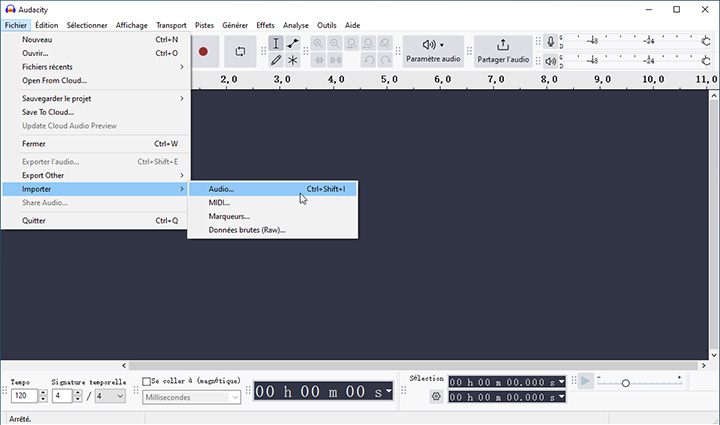Choose Données brutes (Raw)... option
Screen dimensions: 720x425
point(273,230)
